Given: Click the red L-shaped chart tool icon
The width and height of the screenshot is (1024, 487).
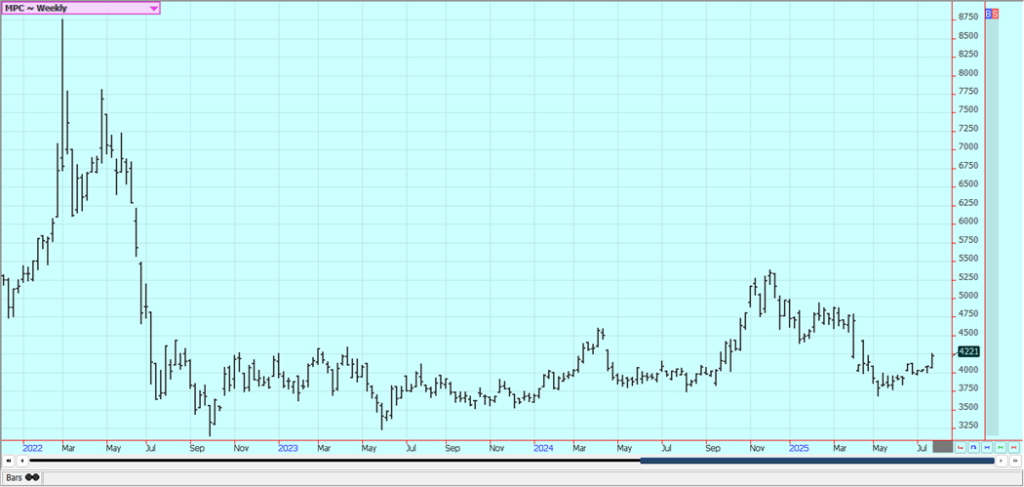Looking at the screenshot, I should tap(960, 447).
